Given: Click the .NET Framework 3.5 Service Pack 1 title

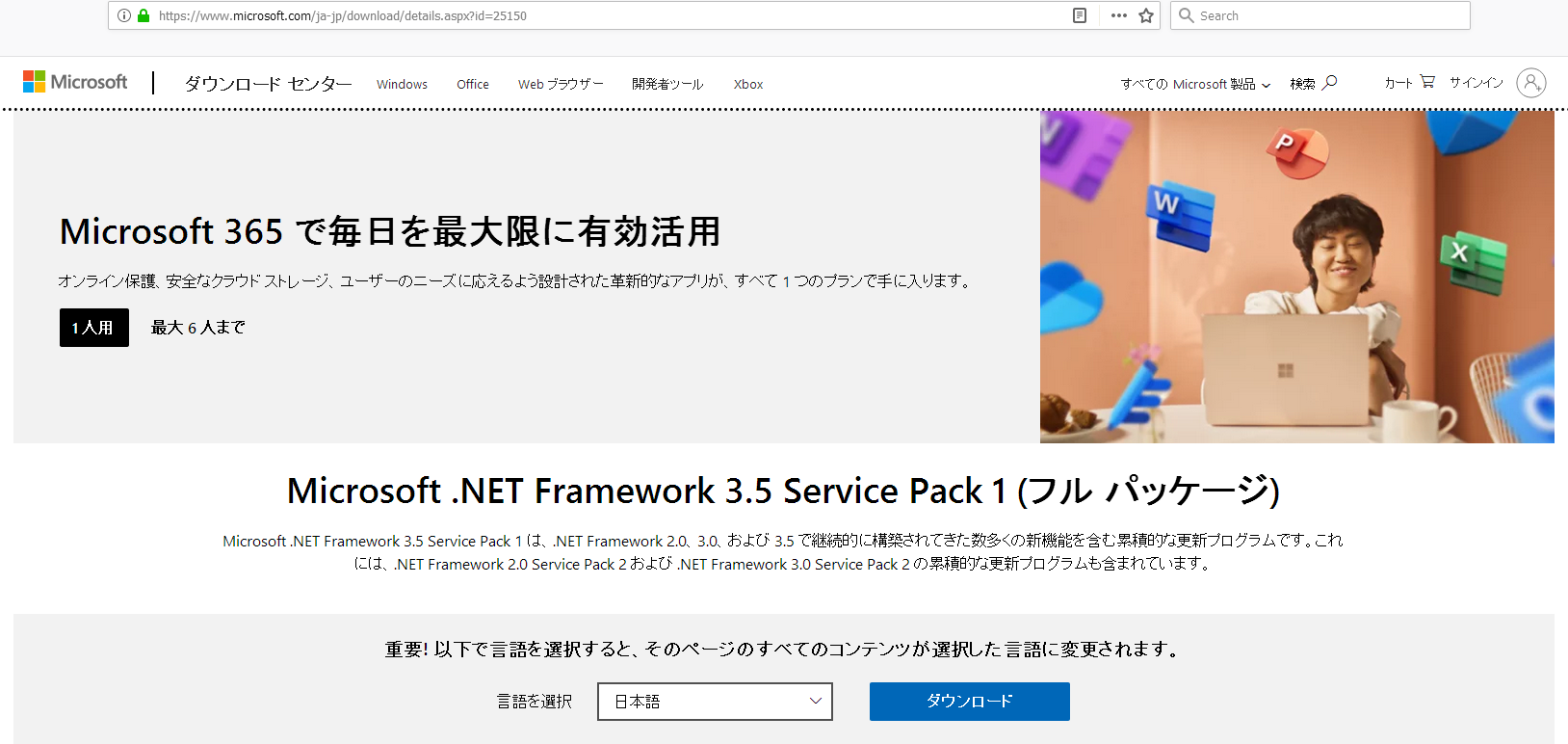Looking at the screenshot, I should point(783,491).
